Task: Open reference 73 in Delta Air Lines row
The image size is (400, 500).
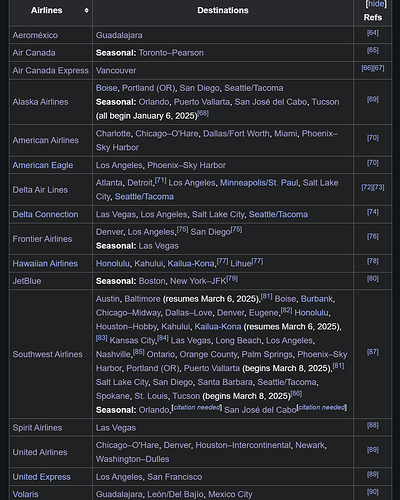Action: 379,187
